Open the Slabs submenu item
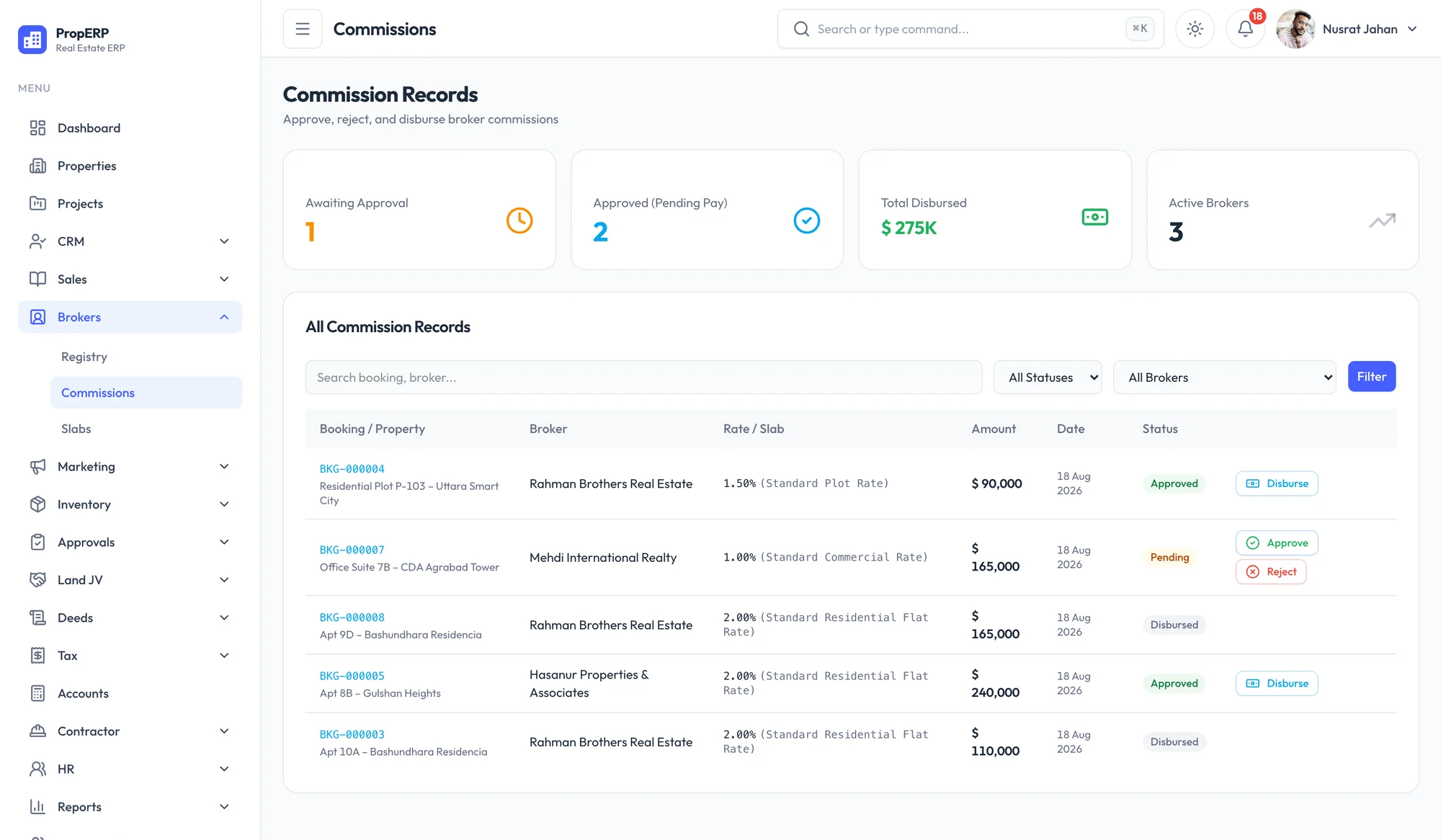 coord(146,429)
